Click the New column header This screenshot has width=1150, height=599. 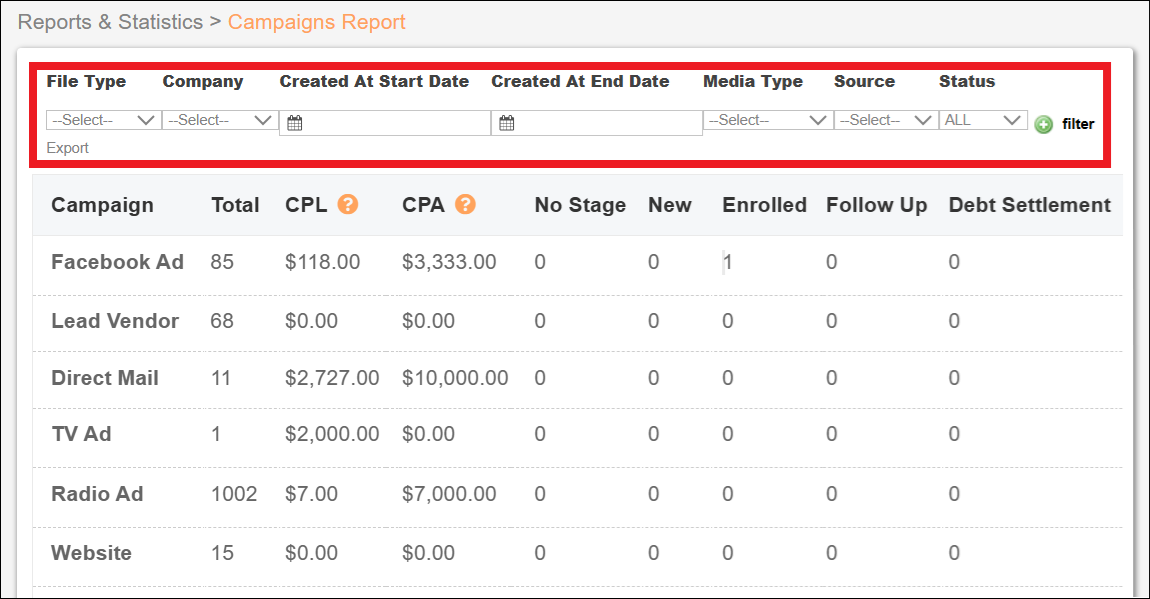(x=670, y=205)
